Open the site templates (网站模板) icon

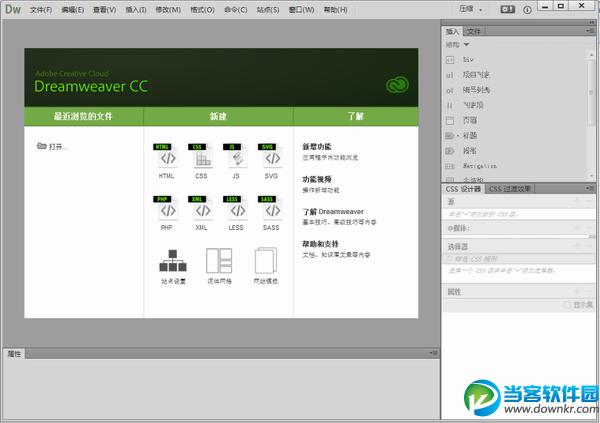tap(266, 260)
